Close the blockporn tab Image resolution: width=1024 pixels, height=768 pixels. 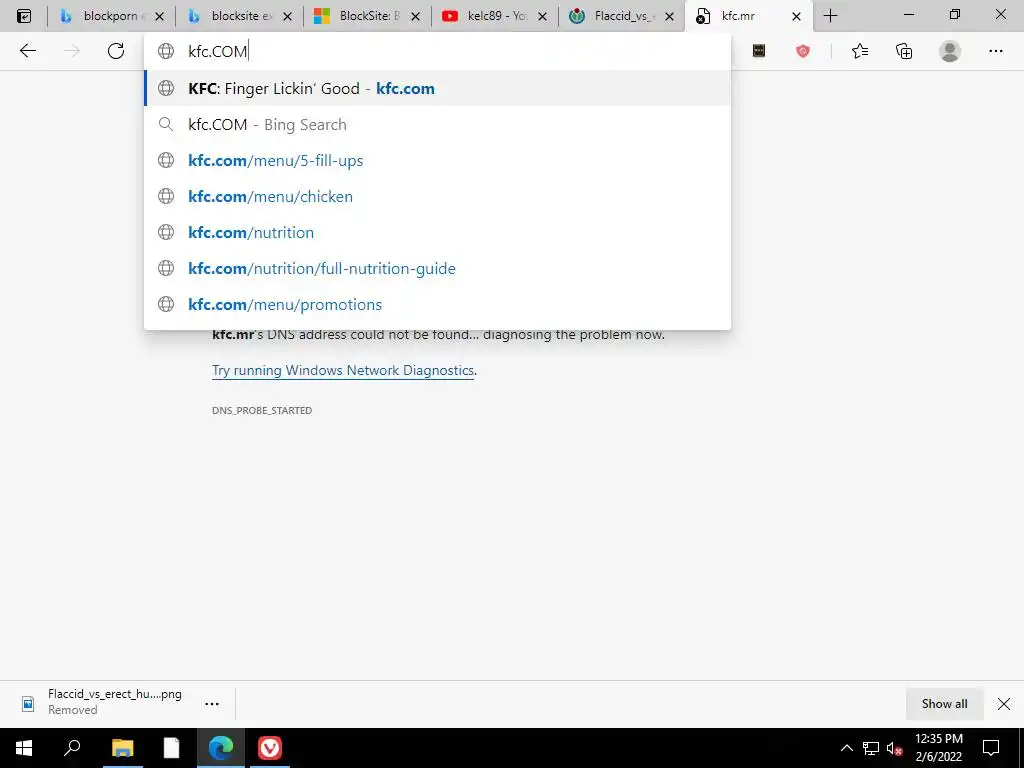click(x=159, y=16)
